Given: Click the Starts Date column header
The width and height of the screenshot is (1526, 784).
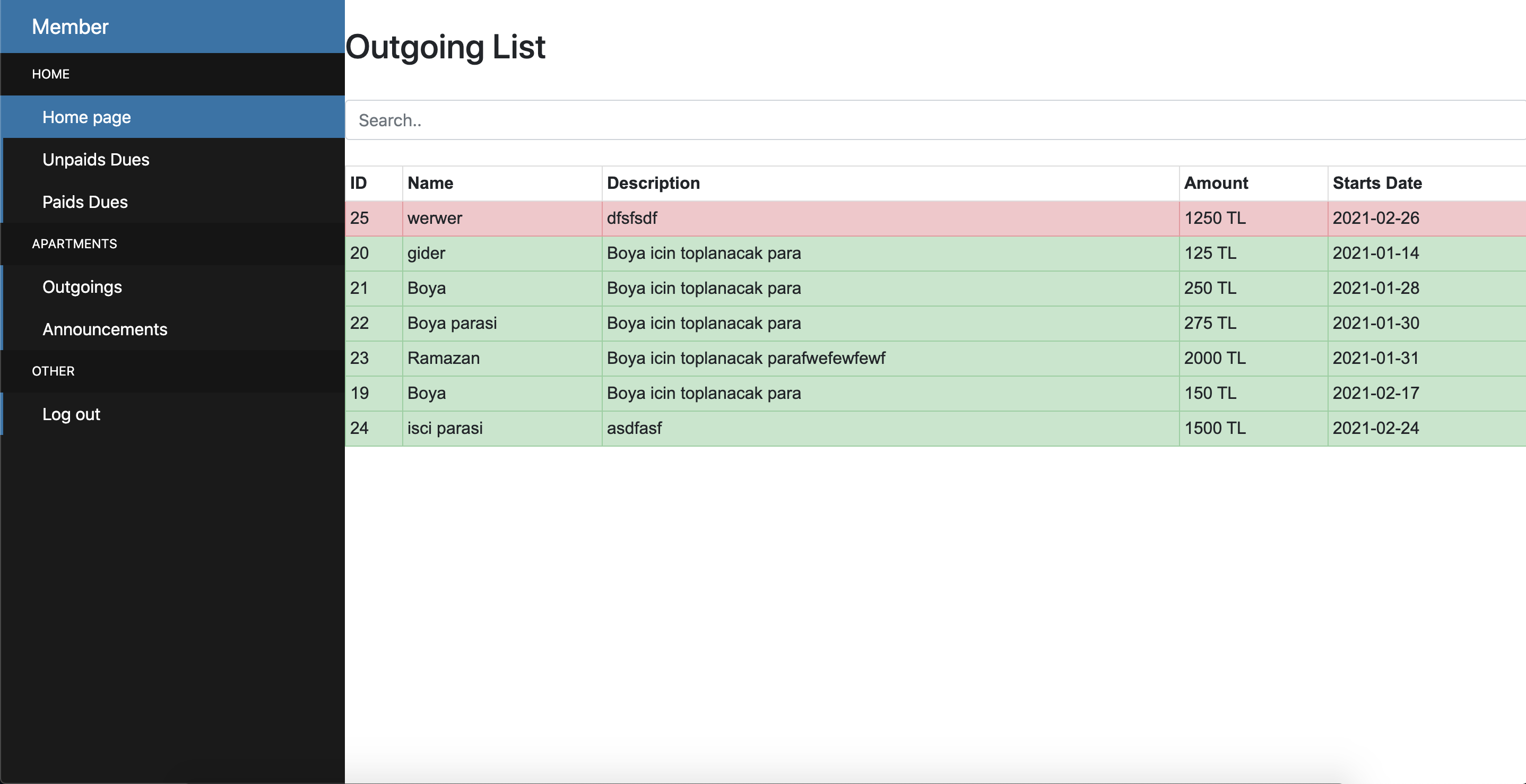Looking at the screenshot, I should [x=1377, y=183].
